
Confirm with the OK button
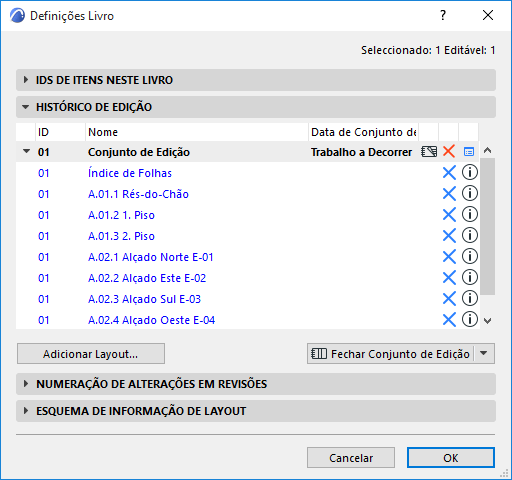coord(451,458)
